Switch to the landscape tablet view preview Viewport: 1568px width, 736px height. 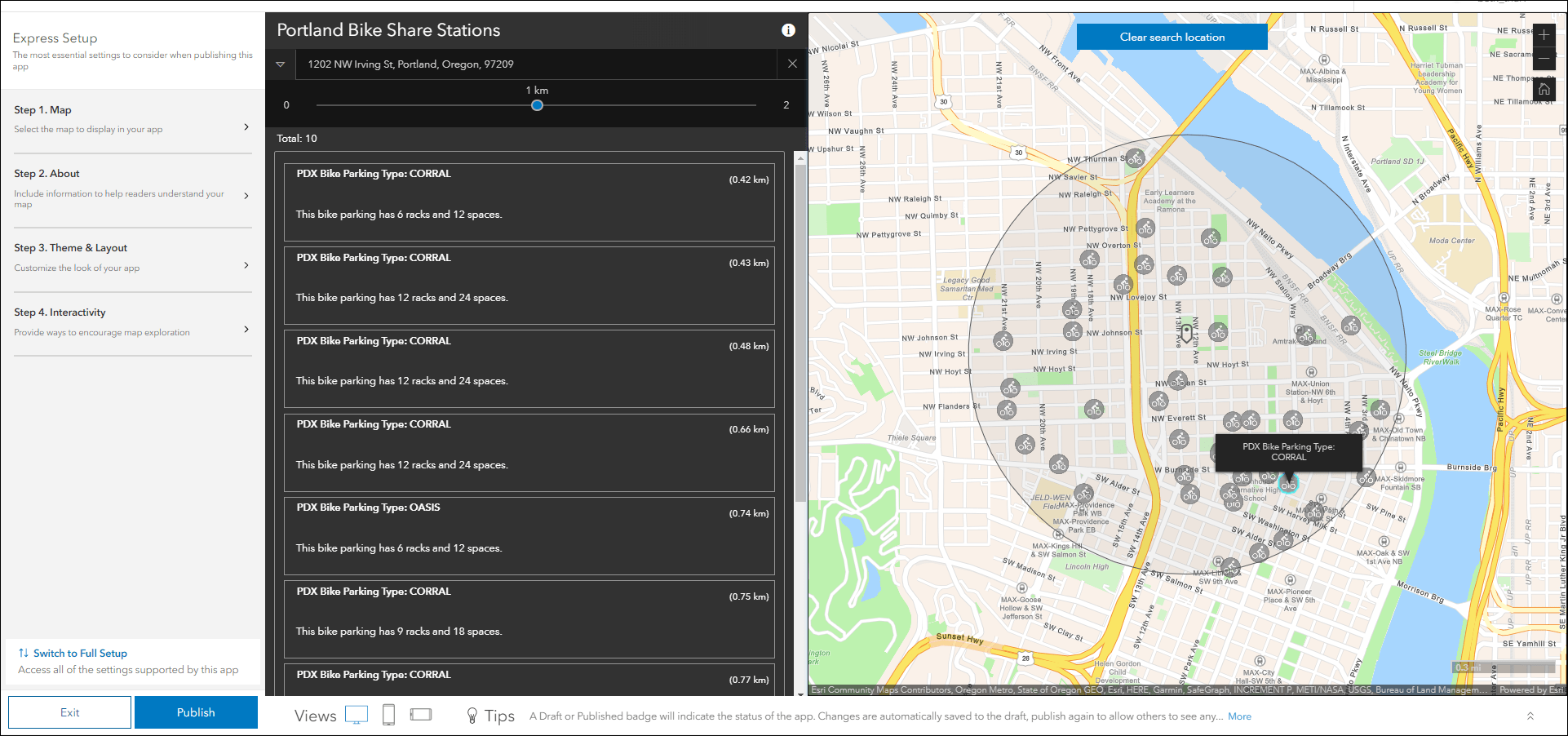[x=421, y=715]
